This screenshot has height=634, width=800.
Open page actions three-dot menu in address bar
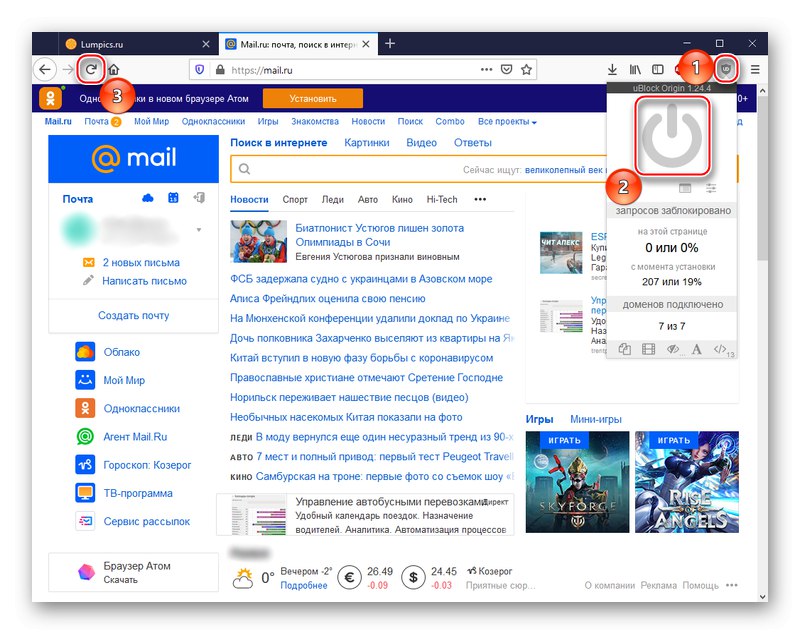486,69
